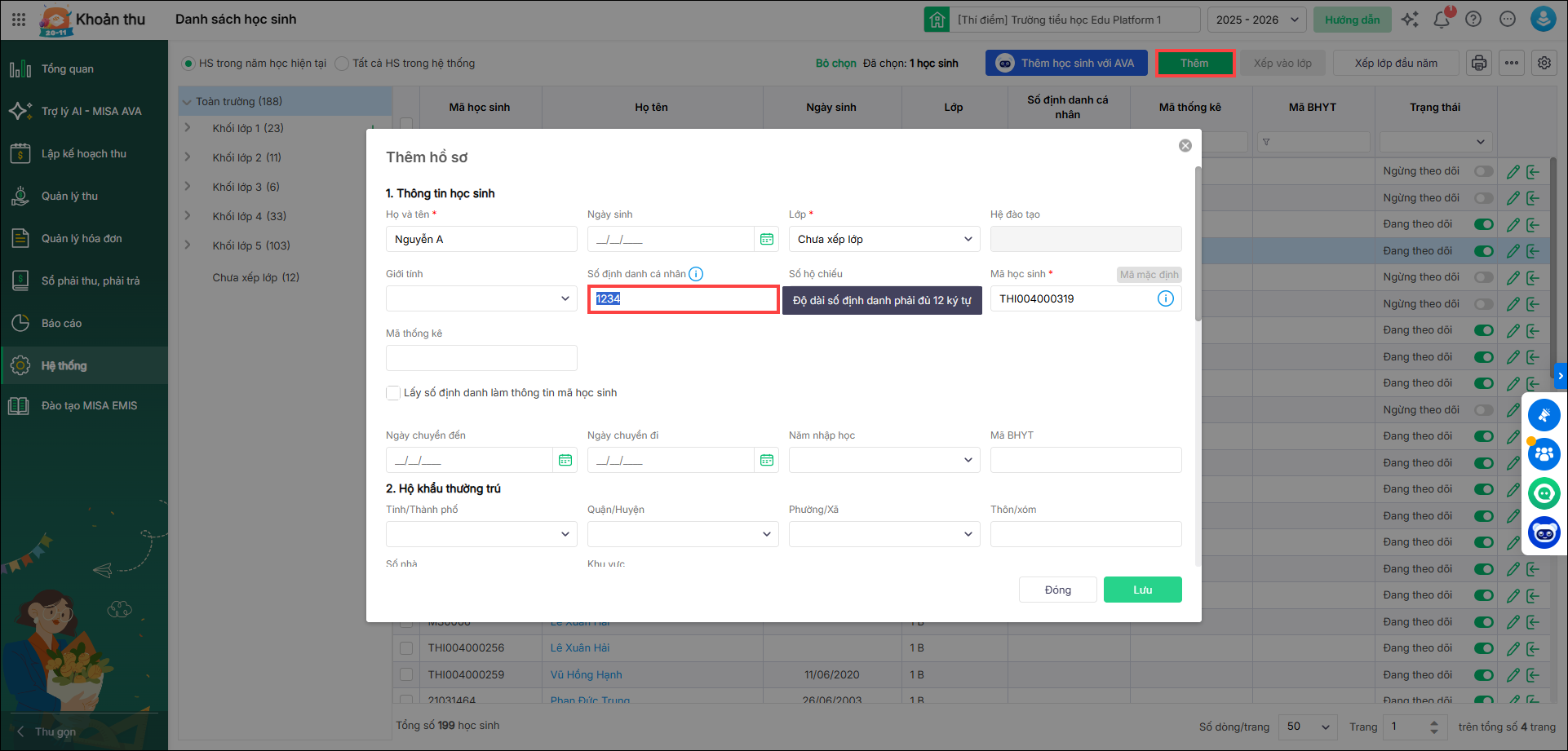This screenshot has width=1568, height=751.
Task: Open the Lớp dropdown
Action: point(884,239)
